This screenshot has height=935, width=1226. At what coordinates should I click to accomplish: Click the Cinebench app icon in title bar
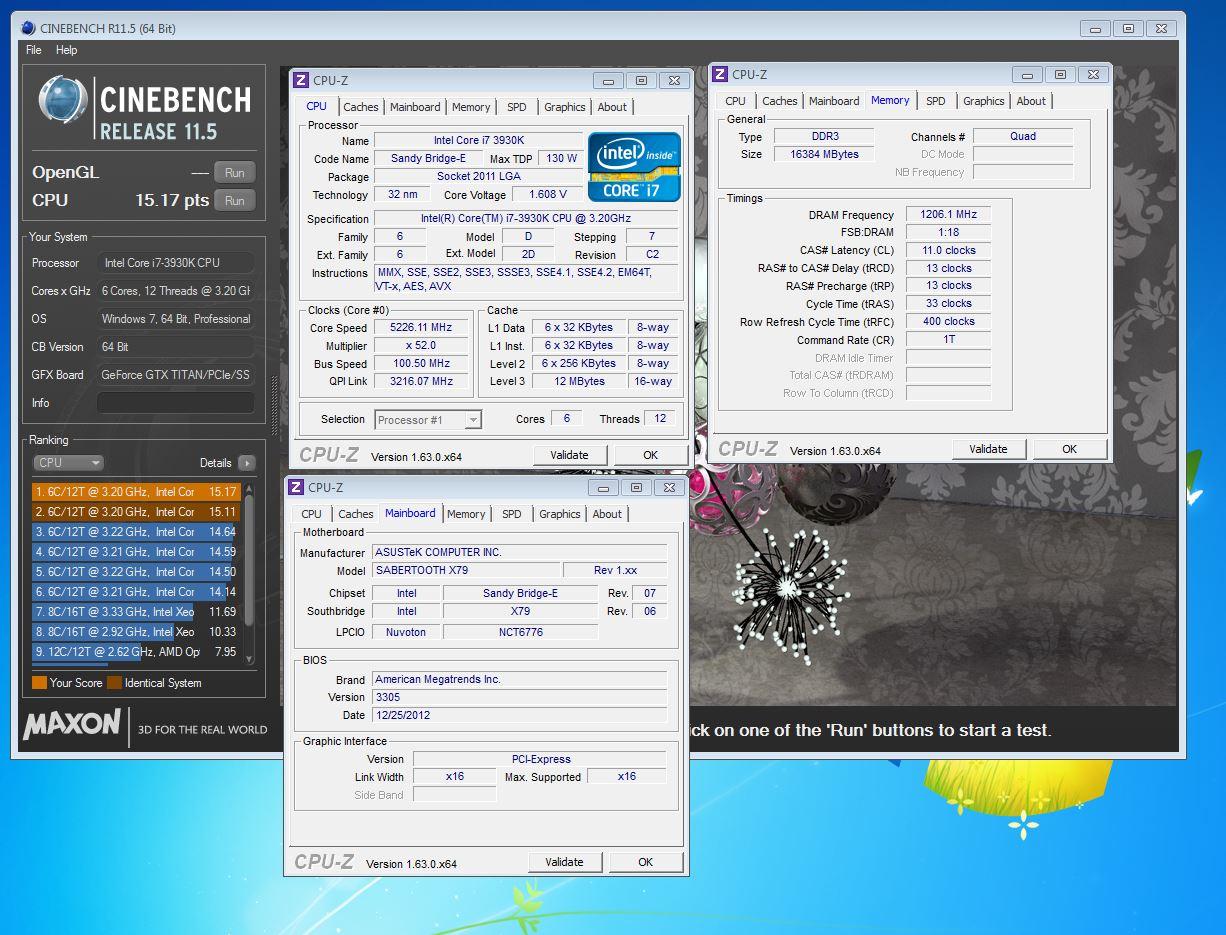click(27, 28)
